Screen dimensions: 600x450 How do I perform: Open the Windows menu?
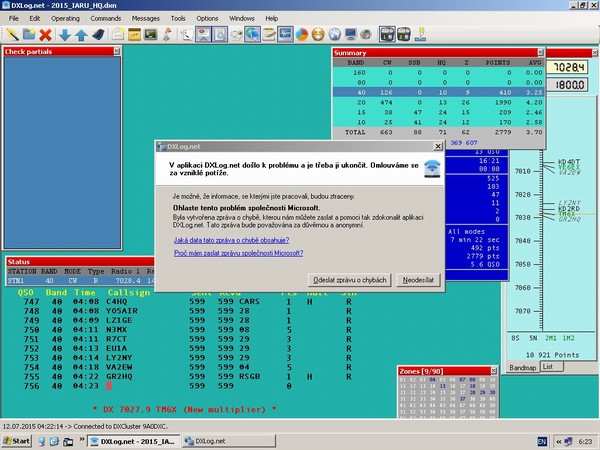tap(241, 18)
